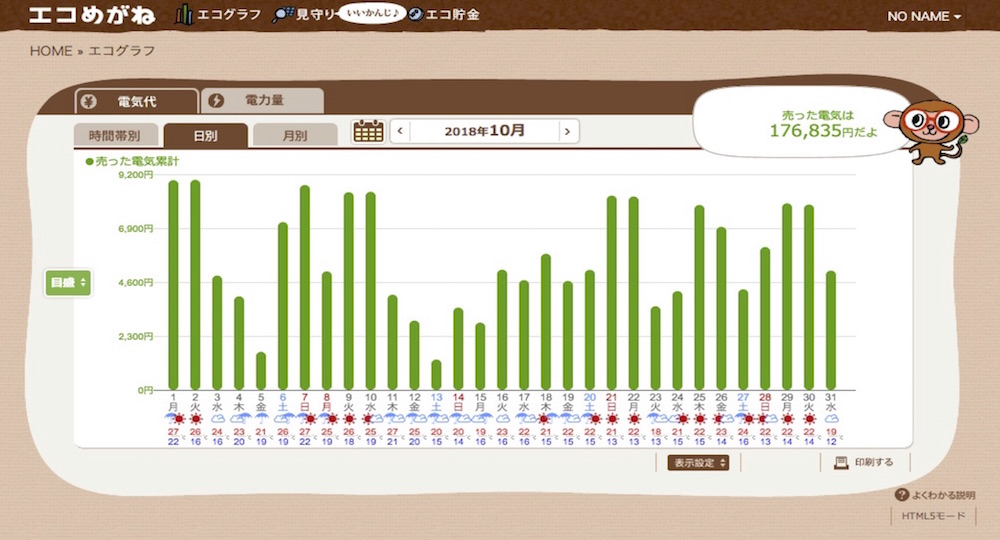Click the monkey mascot icon
The image size is (1000, 540).
tap(931, 128)
